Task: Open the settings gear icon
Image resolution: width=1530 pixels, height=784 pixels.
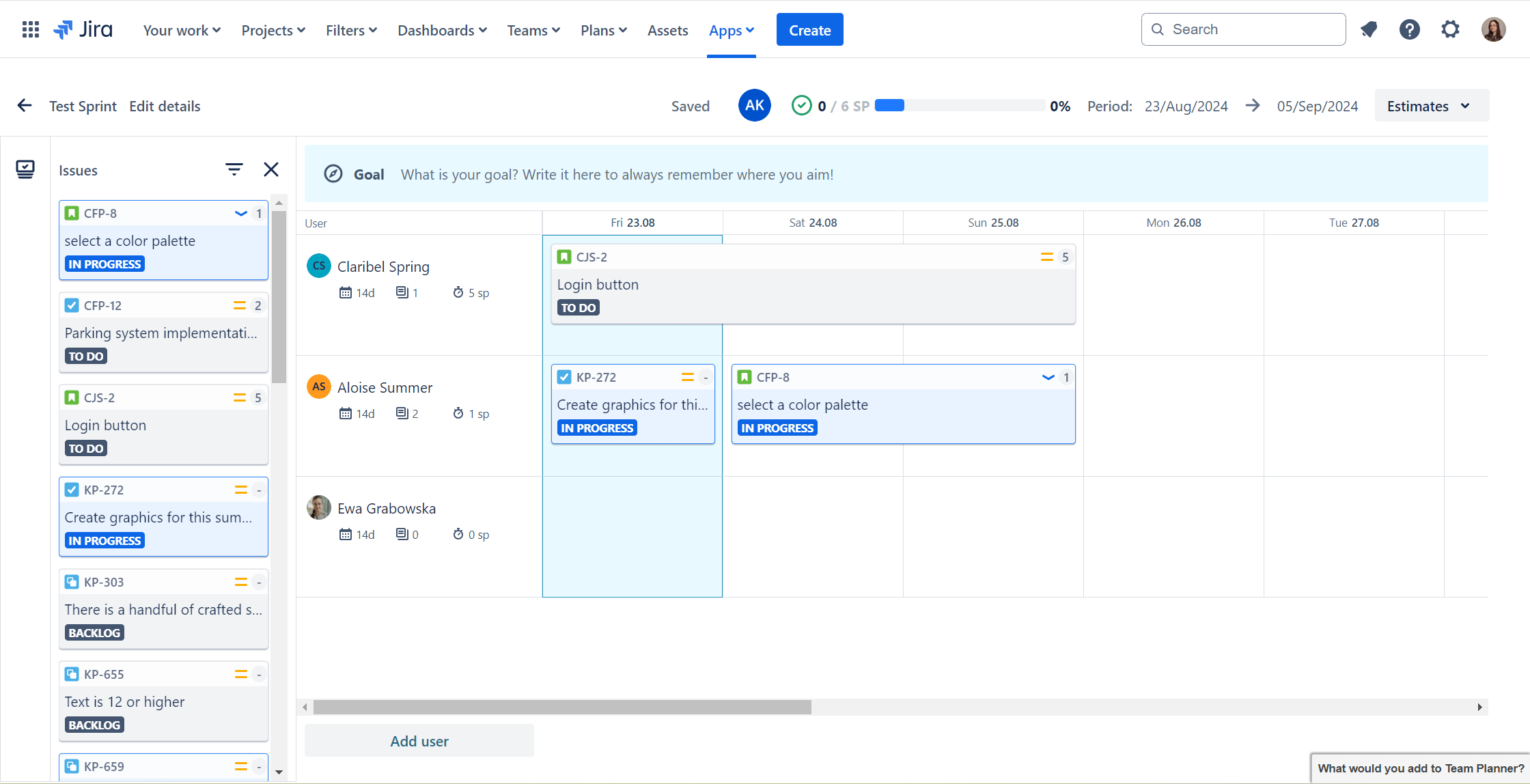Action: pyautogui.click(x=1451, y=29)
